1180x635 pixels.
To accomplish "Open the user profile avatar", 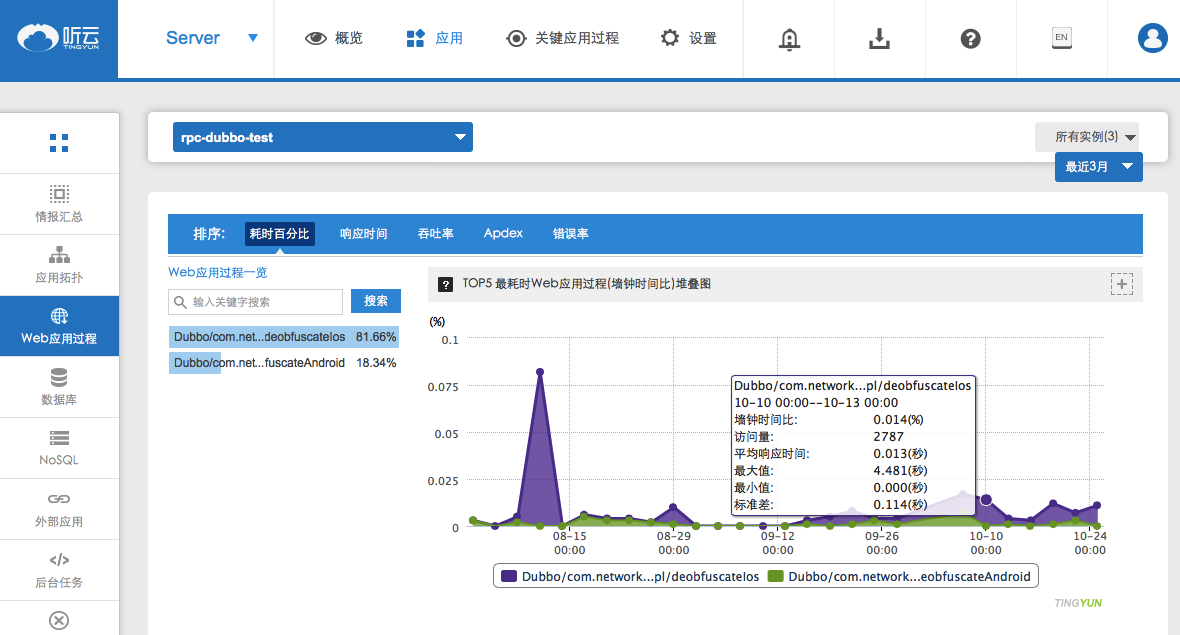I will click(1152, 39).
